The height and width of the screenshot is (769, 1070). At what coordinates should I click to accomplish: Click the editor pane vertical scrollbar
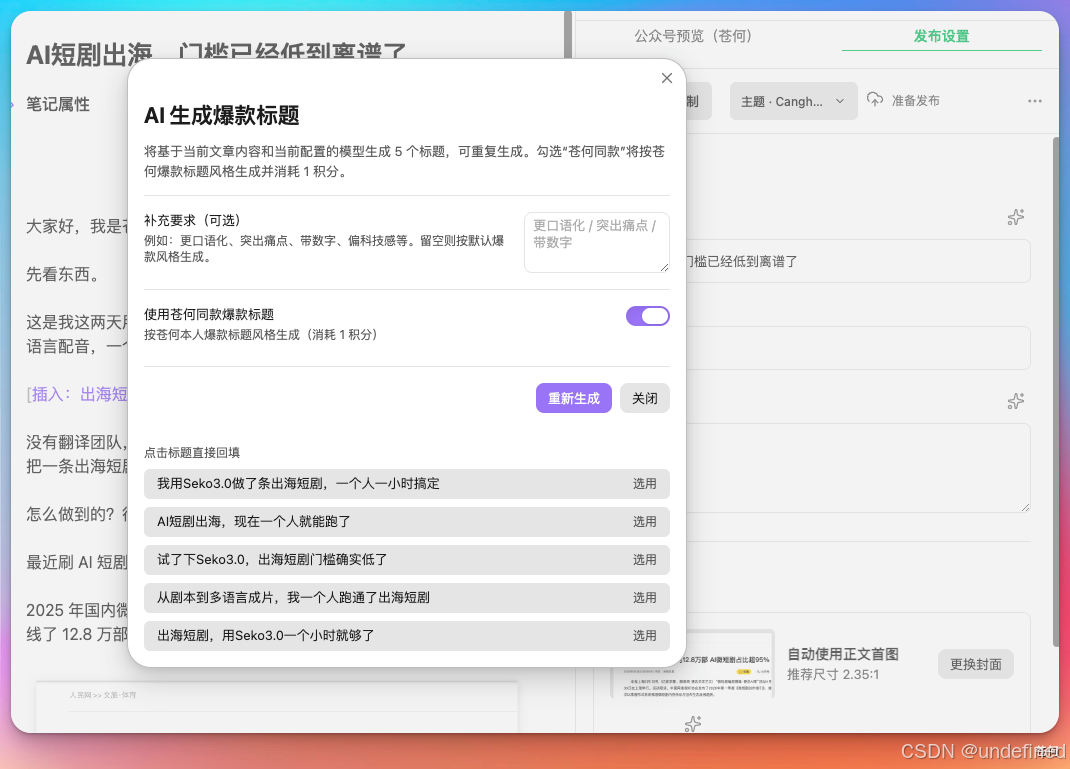click(568, 34)
